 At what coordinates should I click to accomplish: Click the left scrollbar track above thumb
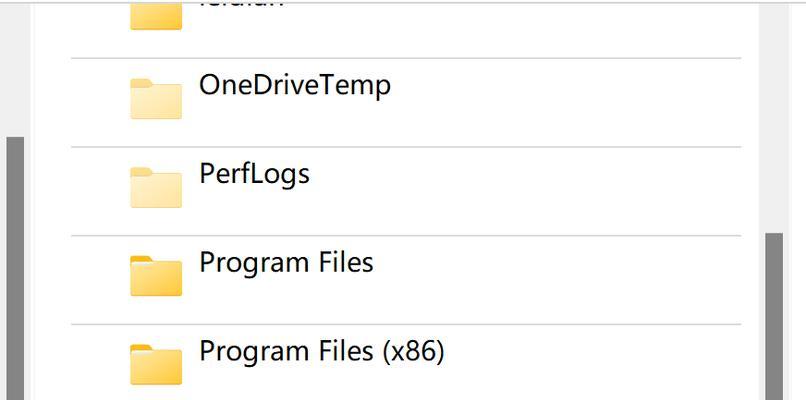pos(15,70)
